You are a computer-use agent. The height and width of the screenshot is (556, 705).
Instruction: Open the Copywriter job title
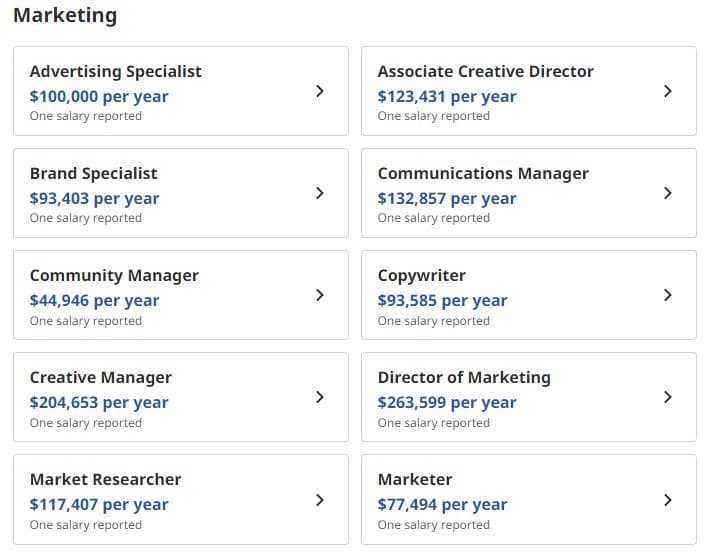[422, 276]
